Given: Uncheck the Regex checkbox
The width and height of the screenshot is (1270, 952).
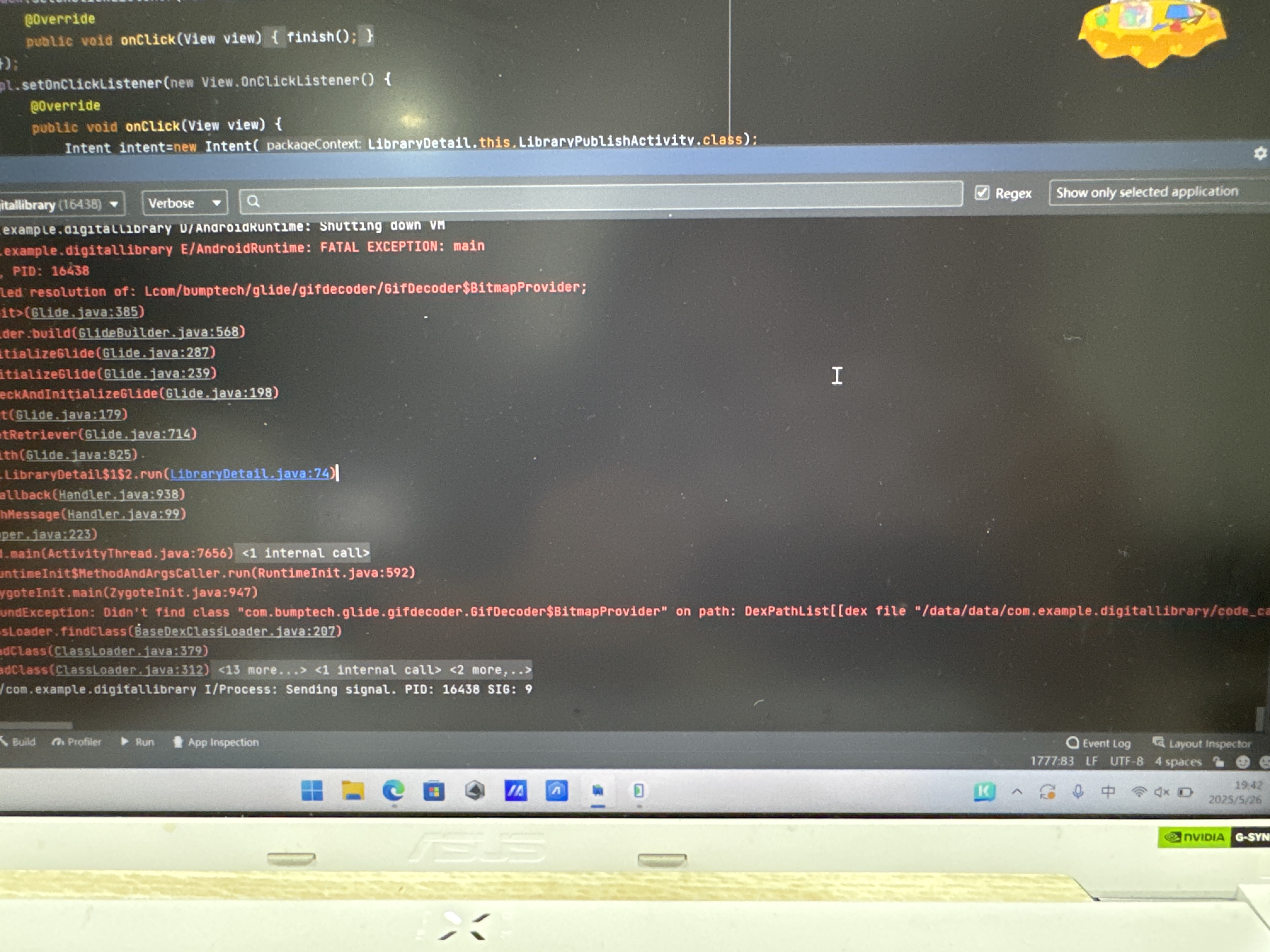Looking at the screenshot, I should (982, 193).
